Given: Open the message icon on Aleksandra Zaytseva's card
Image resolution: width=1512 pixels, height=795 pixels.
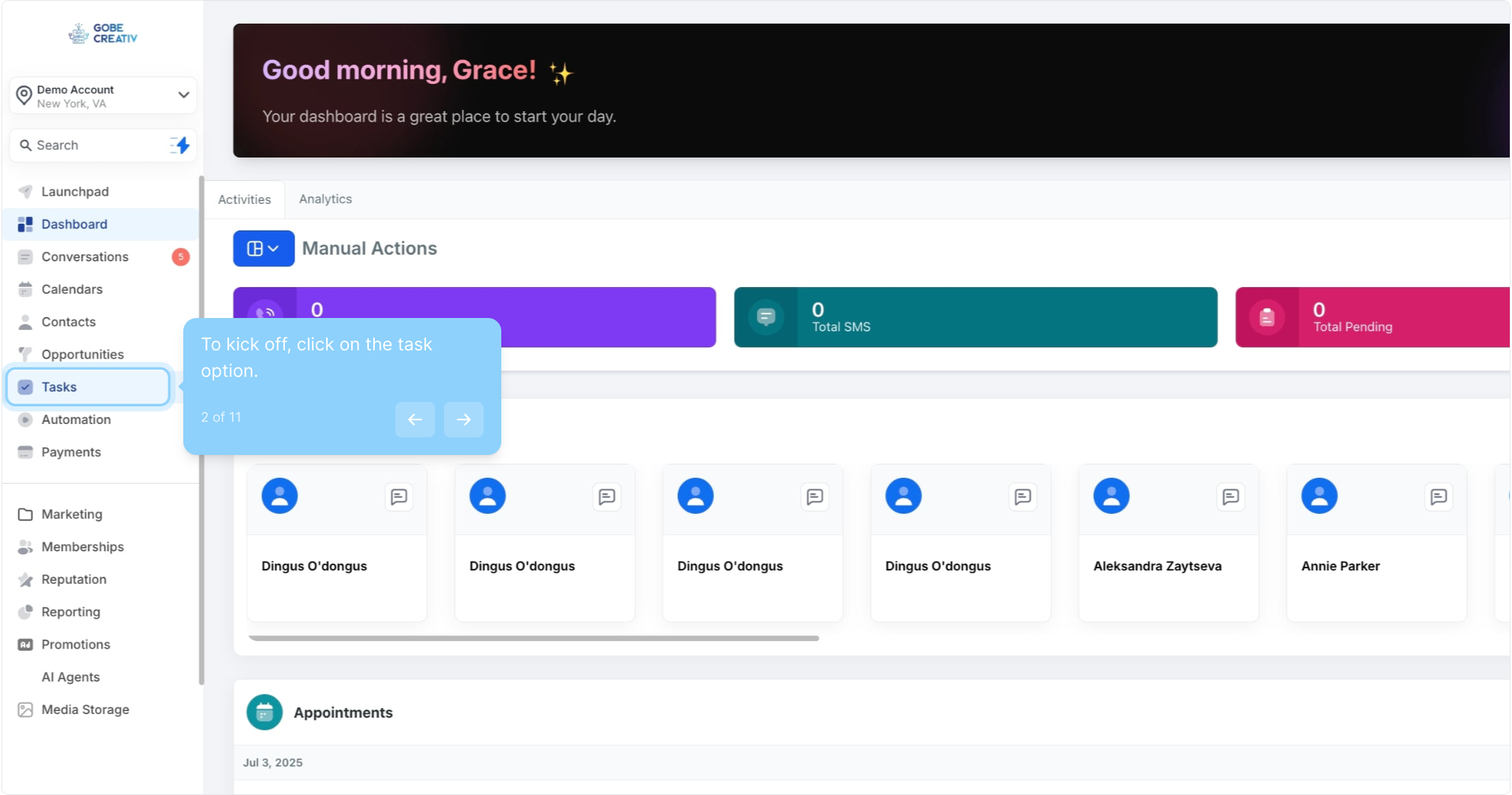Looking at the screenshot, I should coord(1230,497).
